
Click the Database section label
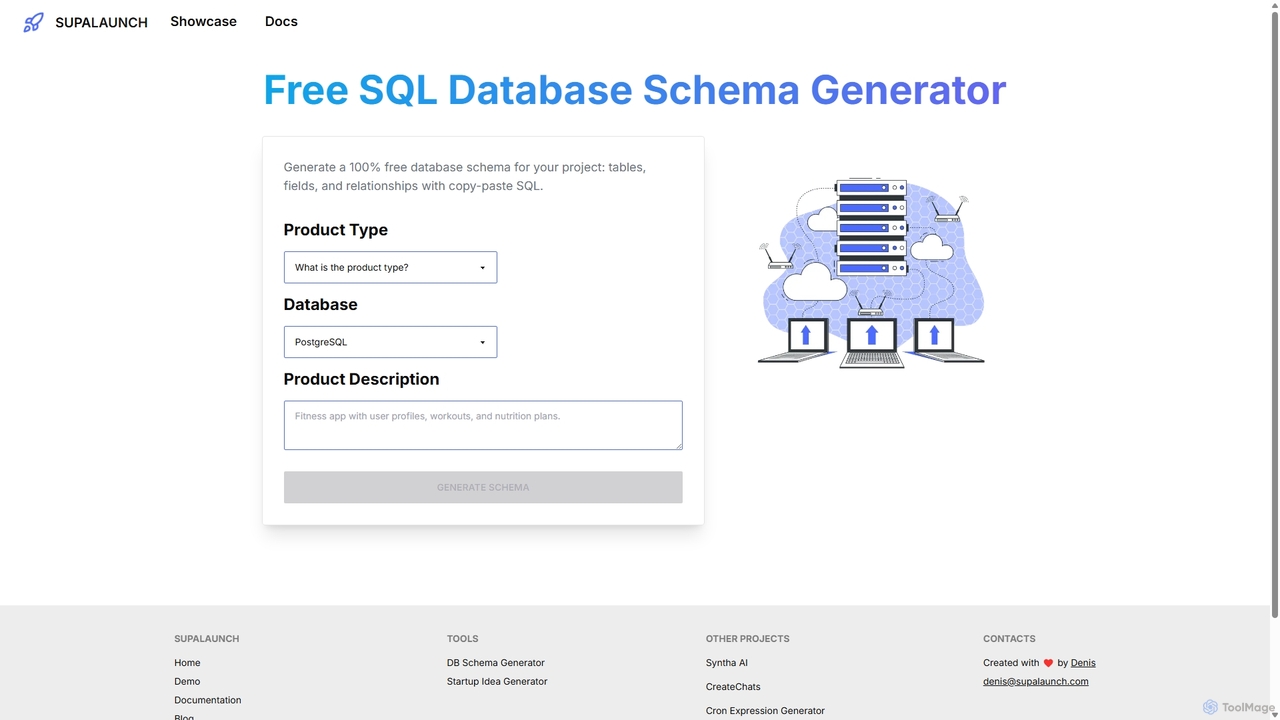[320, 304]
